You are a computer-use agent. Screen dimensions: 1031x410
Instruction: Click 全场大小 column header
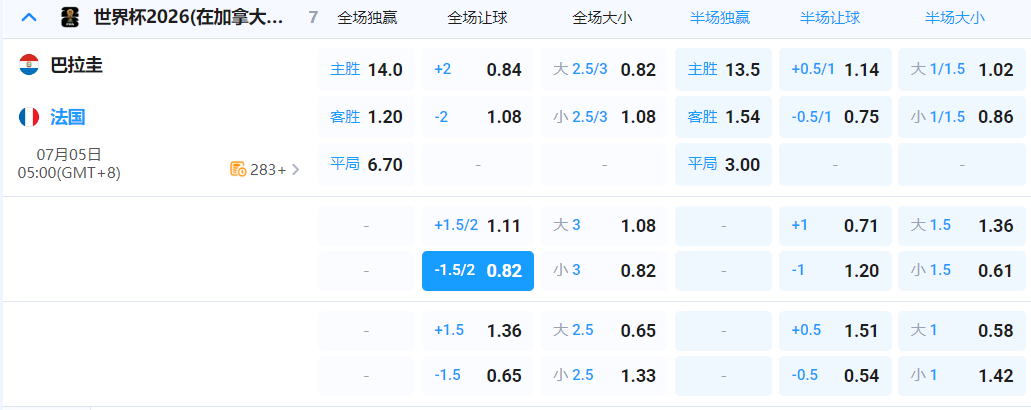click(602, 18)
